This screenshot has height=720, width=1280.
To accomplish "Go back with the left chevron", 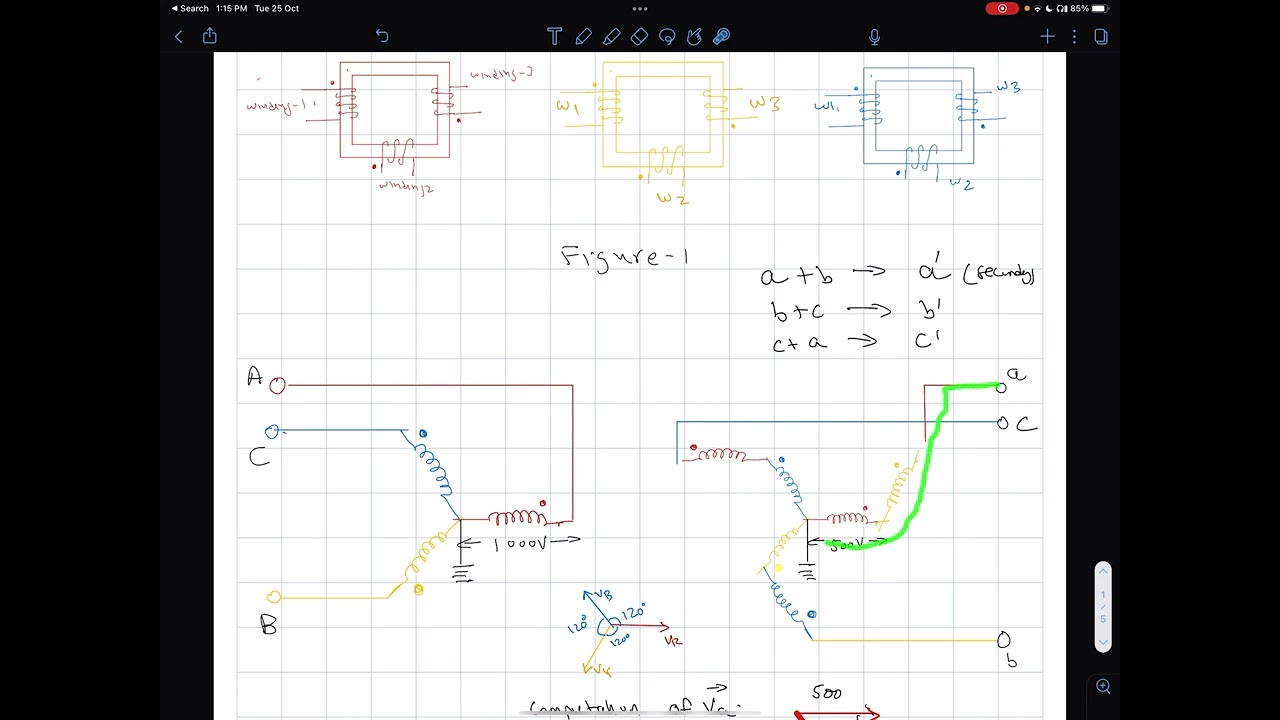I will [179, 37].
